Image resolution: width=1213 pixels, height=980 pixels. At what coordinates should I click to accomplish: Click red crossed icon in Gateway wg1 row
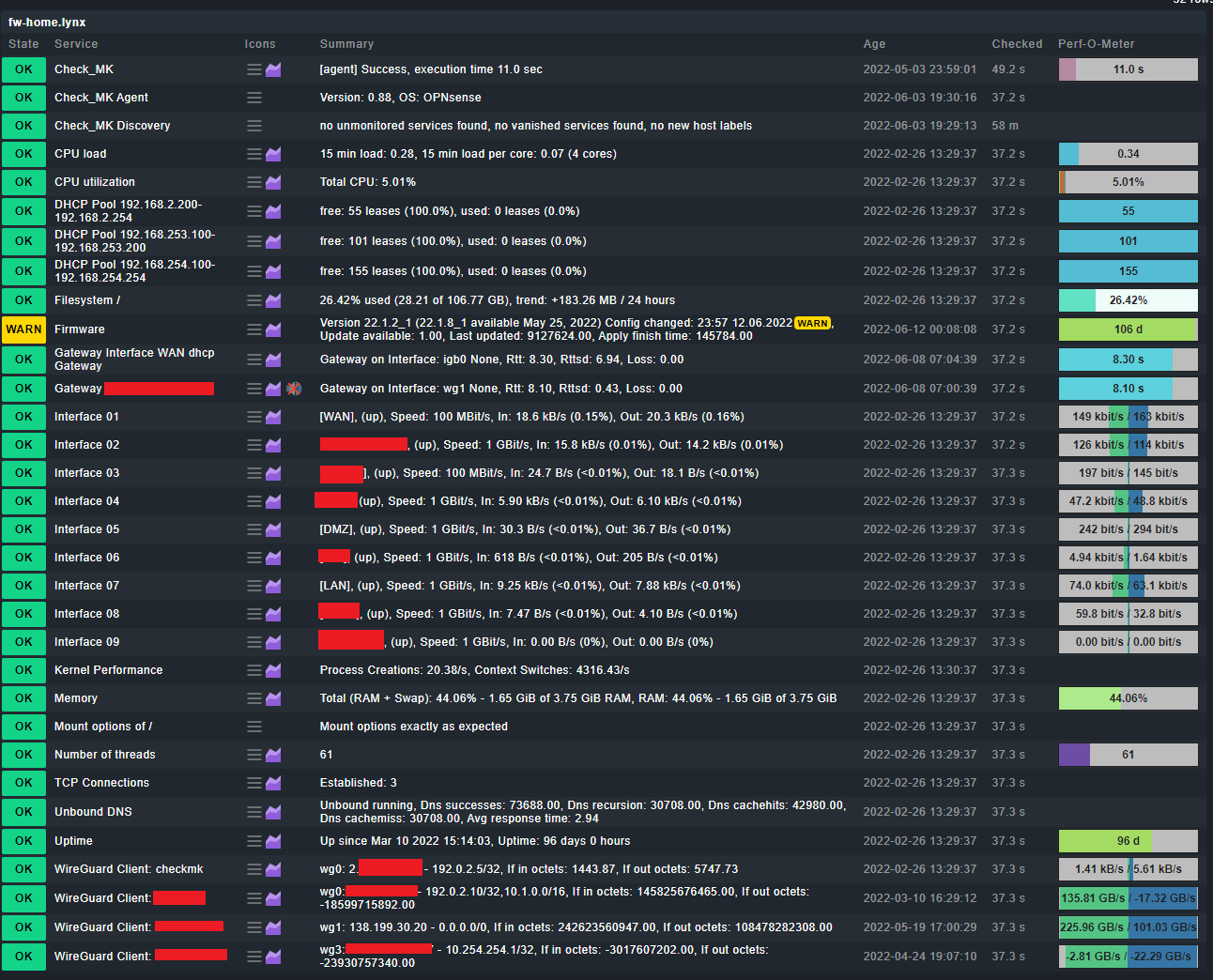[x=294, y=389]
